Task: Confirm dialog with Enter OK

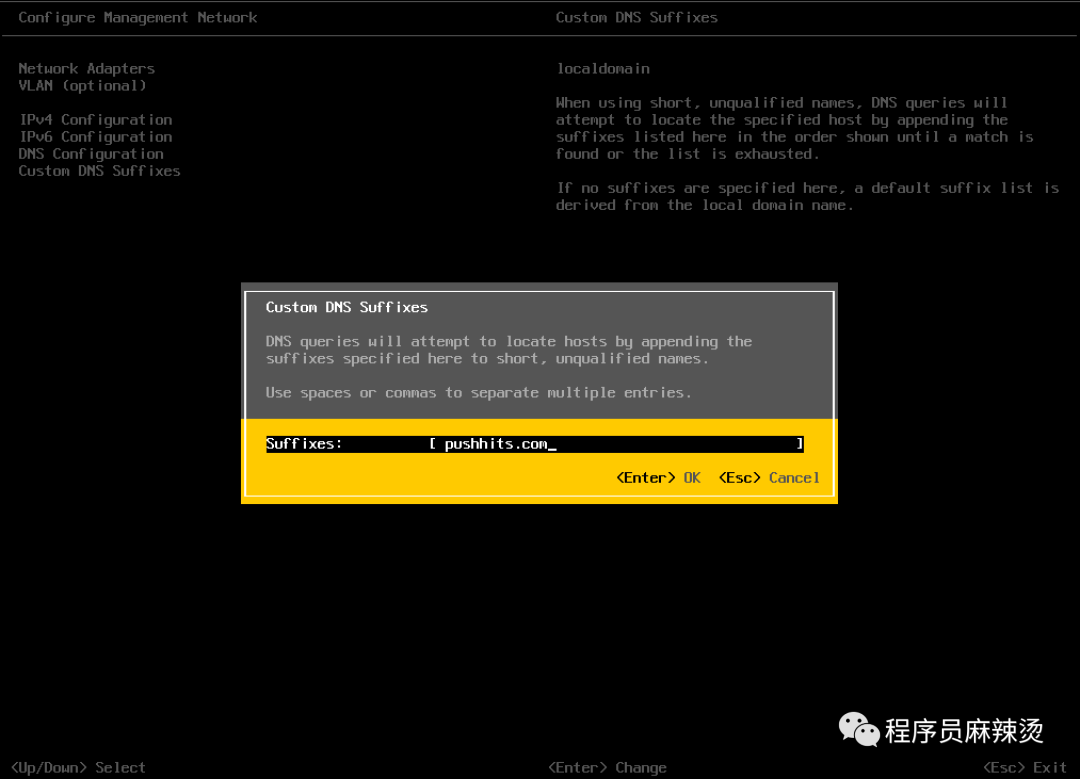Action: pos(658,478)
